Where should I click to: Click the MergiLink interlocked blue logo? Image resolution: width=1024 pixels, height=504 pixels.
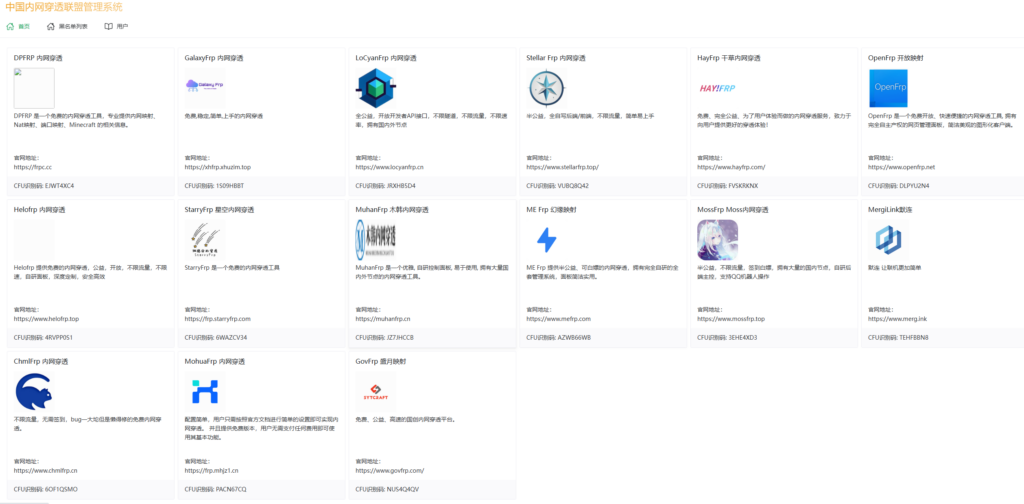888,240
